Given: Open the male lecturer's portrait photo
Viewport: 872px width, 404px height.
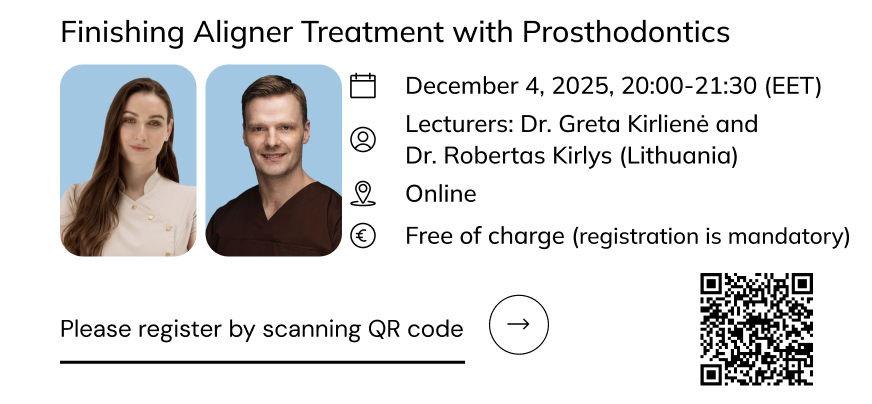Looking at the screenshot, I should 274,161.
